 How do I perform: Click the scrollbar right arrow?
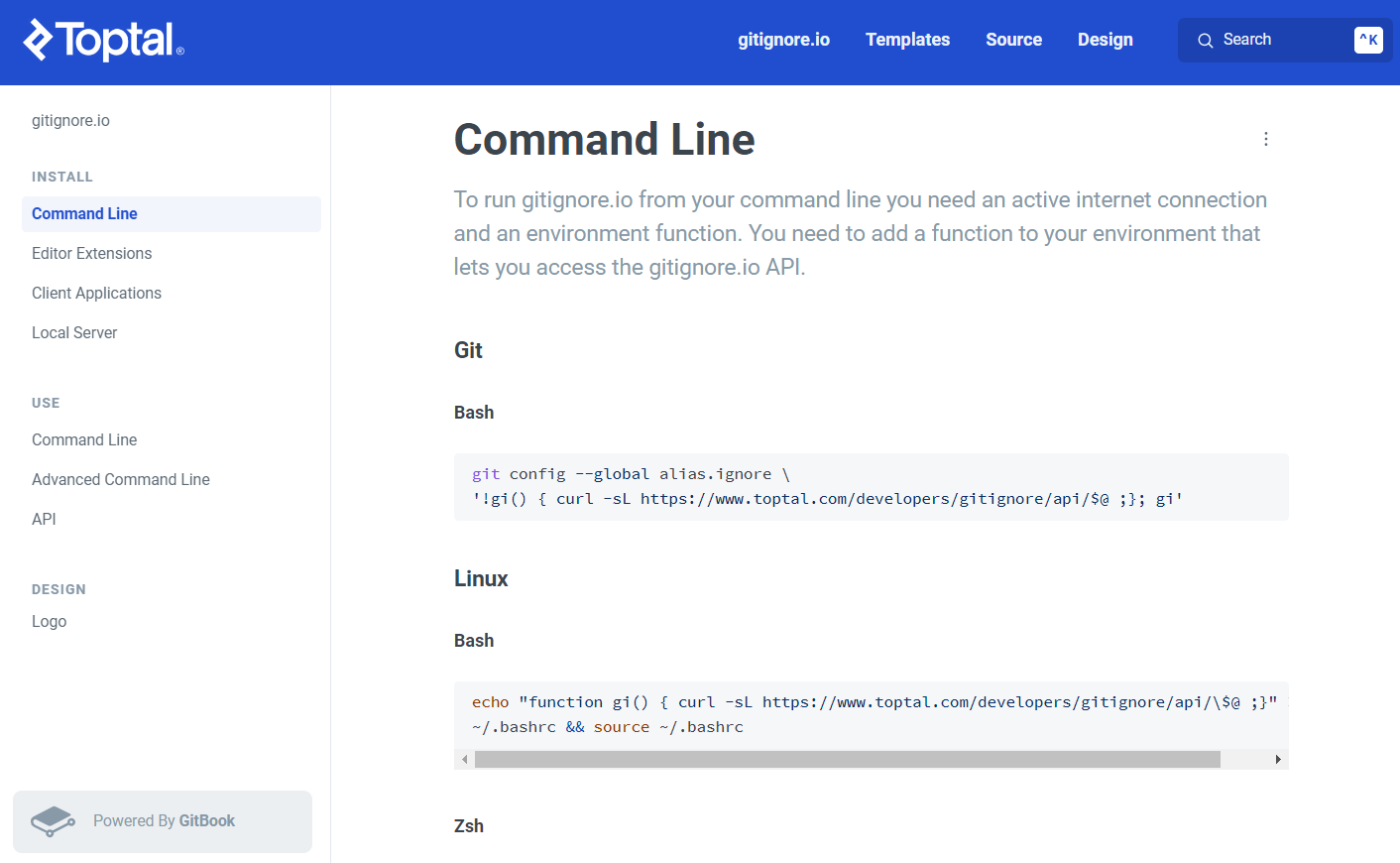(x=1278, y=759)
